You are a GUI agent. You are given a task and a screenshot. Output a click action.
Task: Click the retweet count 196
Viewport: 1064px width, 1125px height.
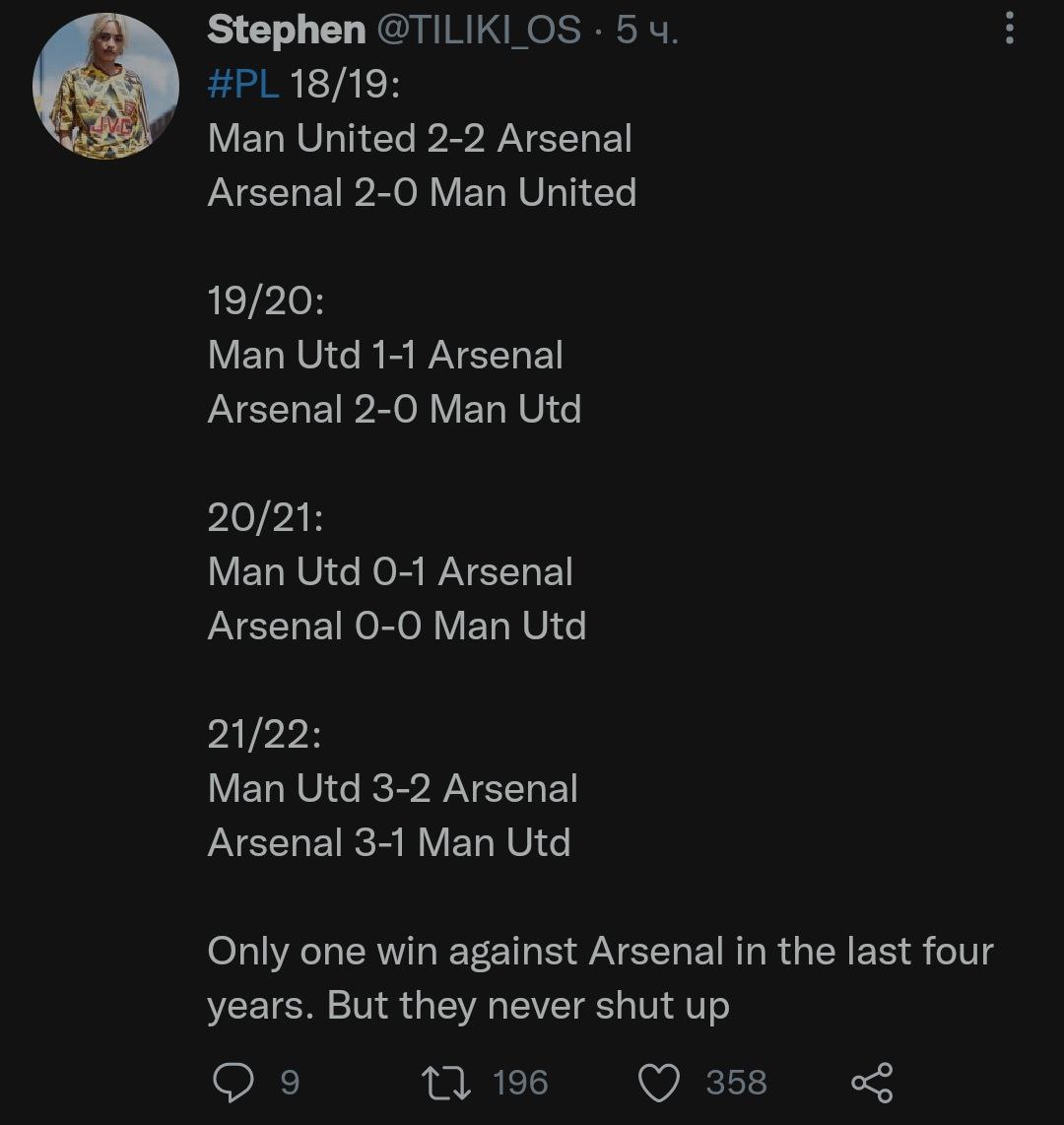pos(520,1083)
